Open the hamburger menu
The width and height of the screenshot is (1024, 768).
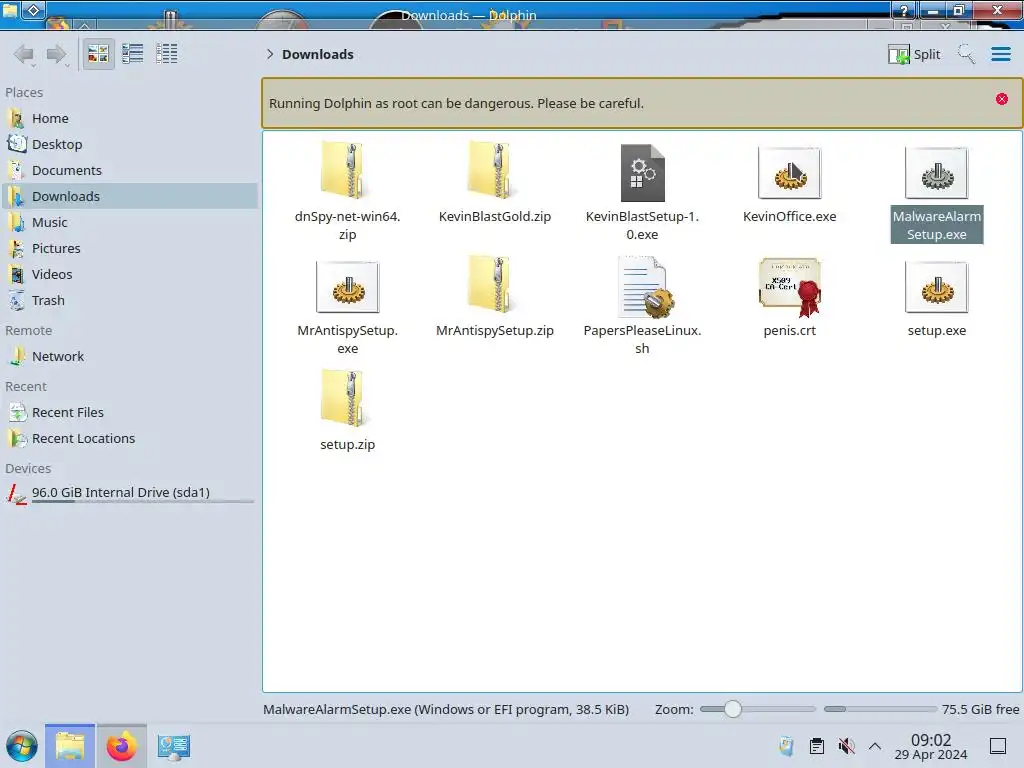click(x=1000, y=54)
